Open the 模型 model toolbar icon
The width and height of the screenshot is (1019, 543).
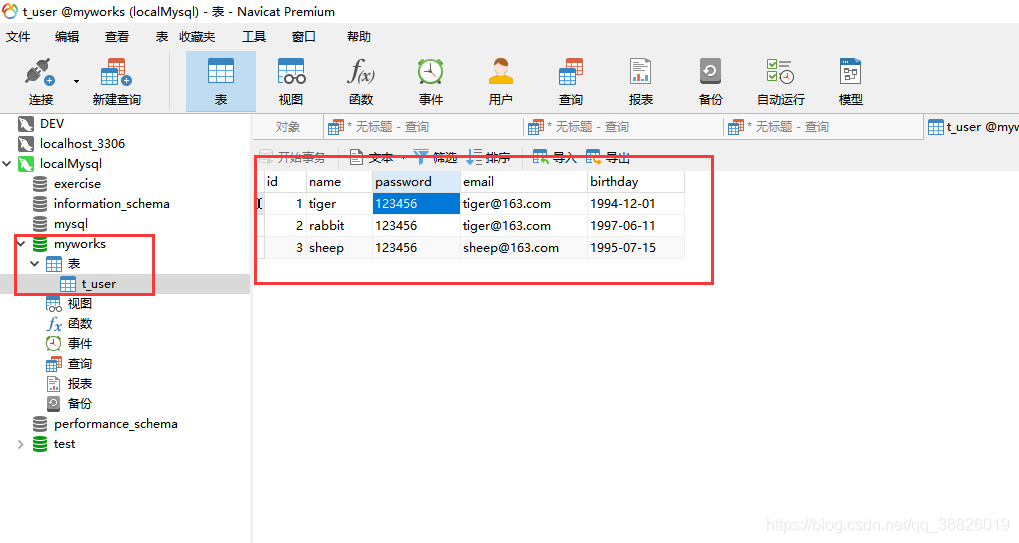(x=850, y=82)
